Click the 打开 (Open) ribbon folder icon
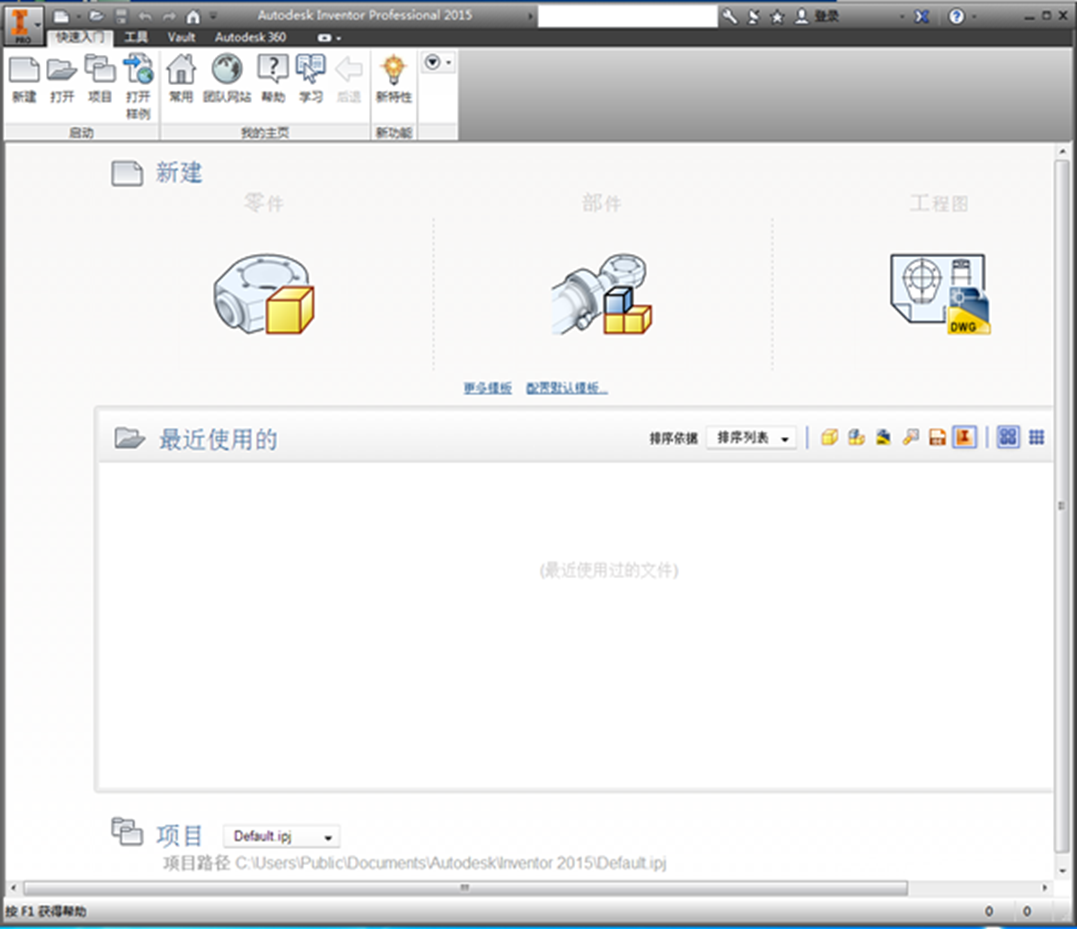This screenshot has height=929, width=1077. (62, 79)
